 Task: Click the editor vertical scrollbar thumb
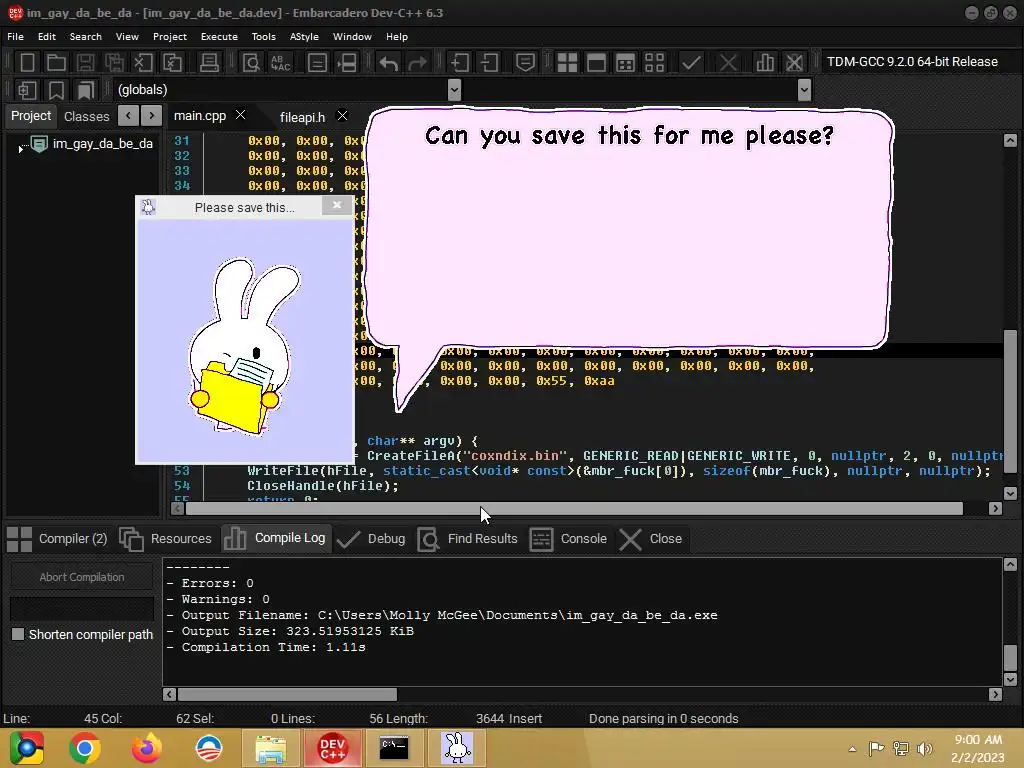point(1010,401)
